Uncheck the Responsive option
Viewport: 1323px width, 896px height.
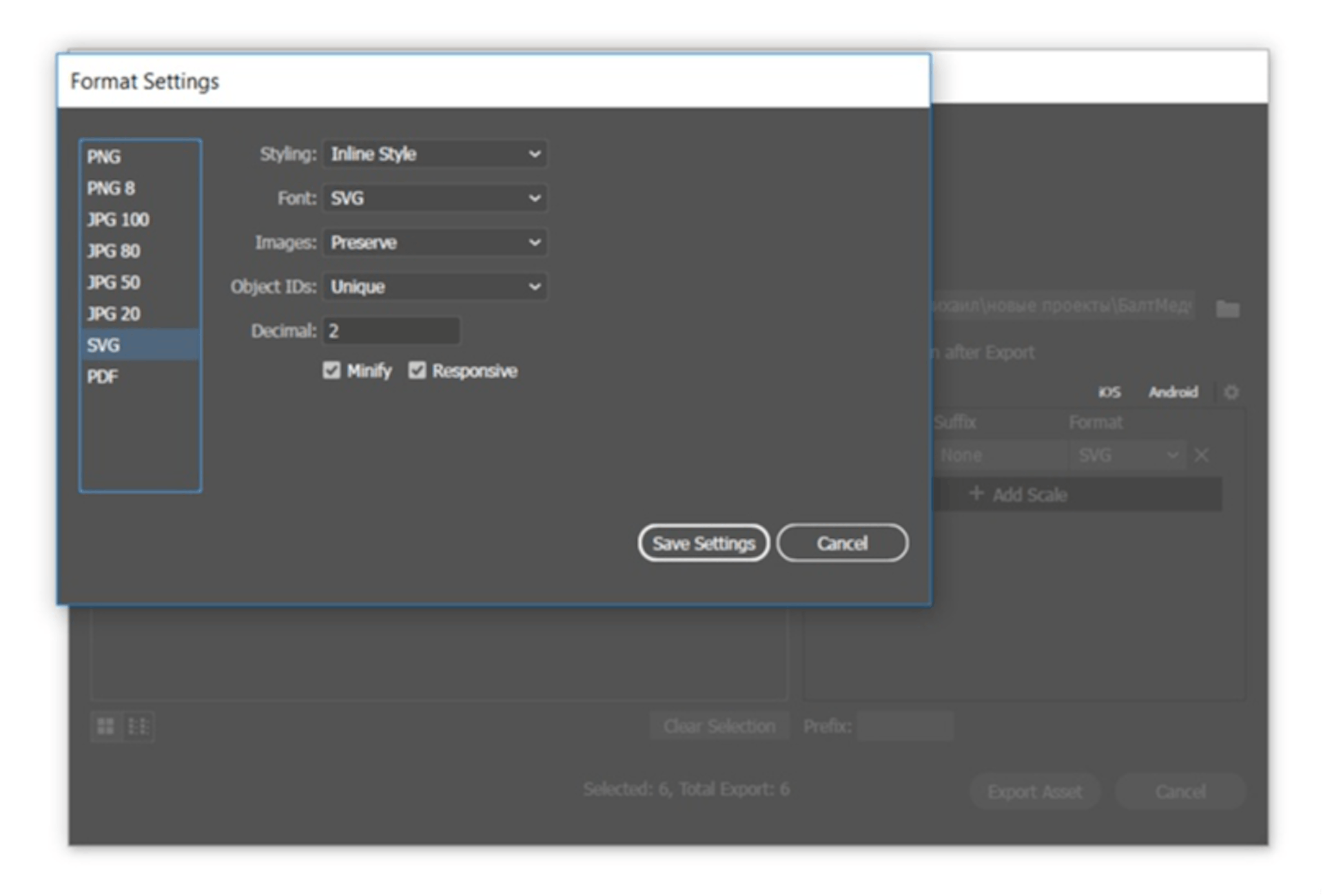tap(417, 371)
